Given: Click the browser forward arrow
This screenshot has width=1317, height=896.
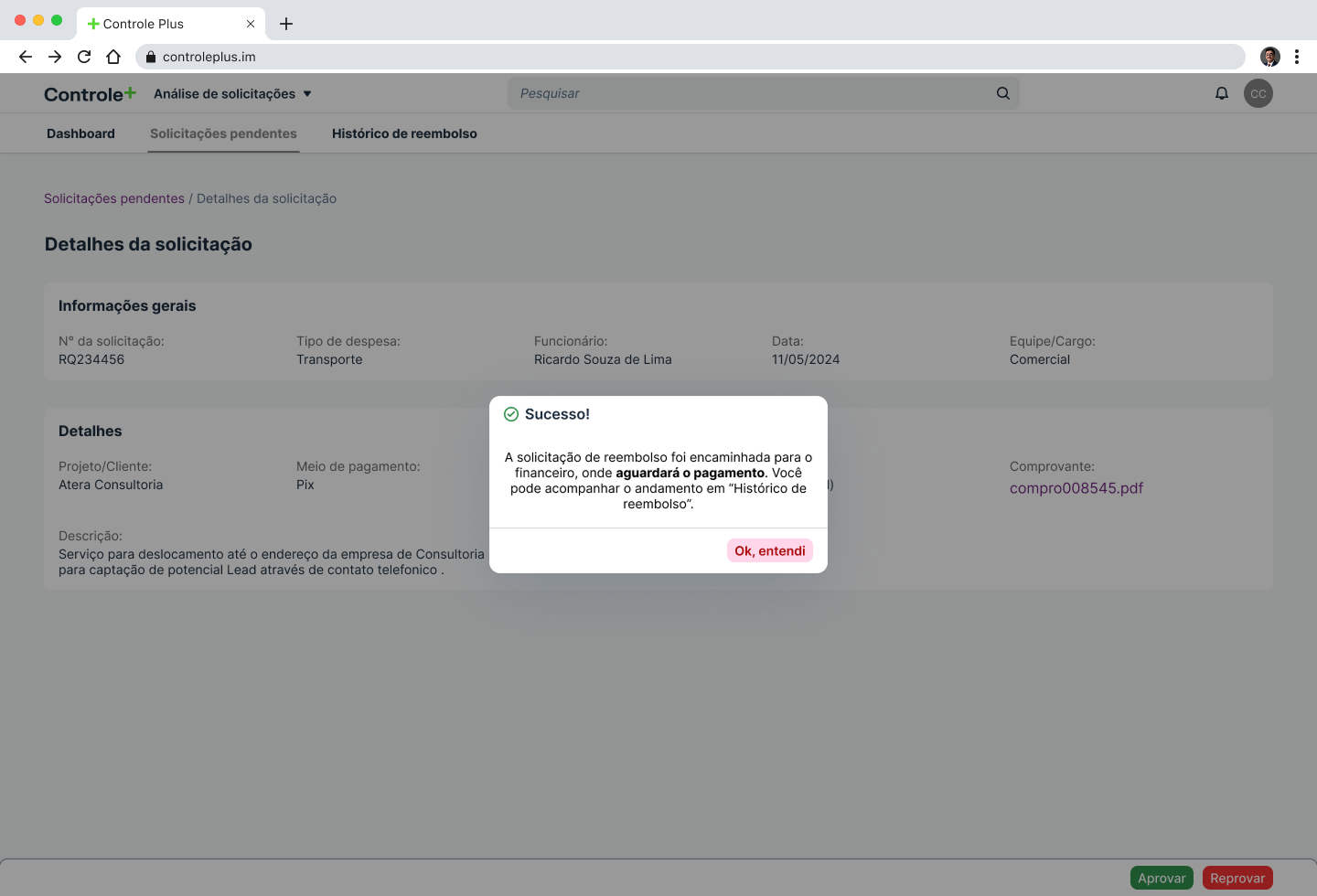Looking at the screenshot, I should [x=55, y=57].
